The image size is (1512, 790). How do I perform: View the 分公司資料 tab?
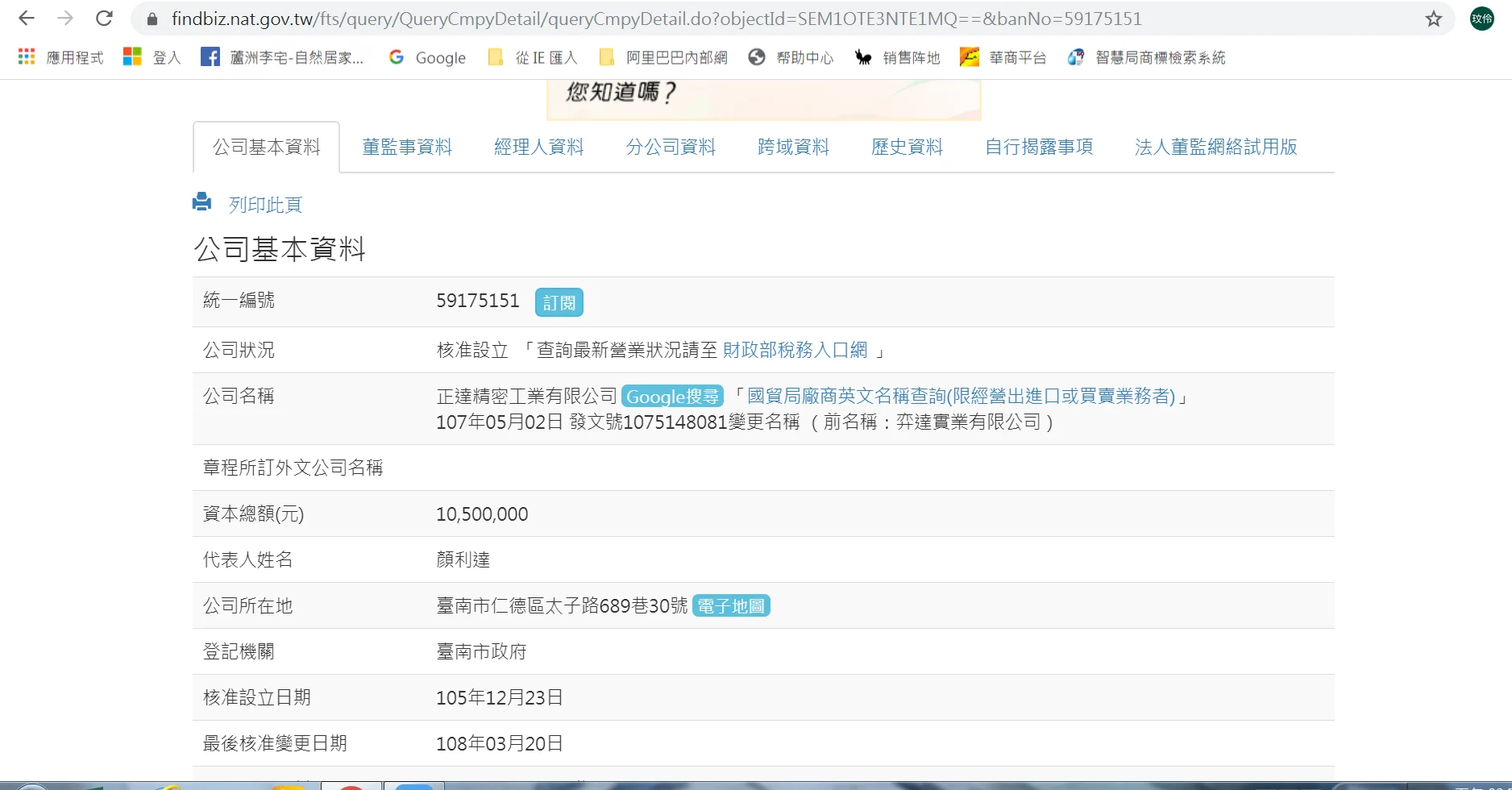tap(671, 147)
